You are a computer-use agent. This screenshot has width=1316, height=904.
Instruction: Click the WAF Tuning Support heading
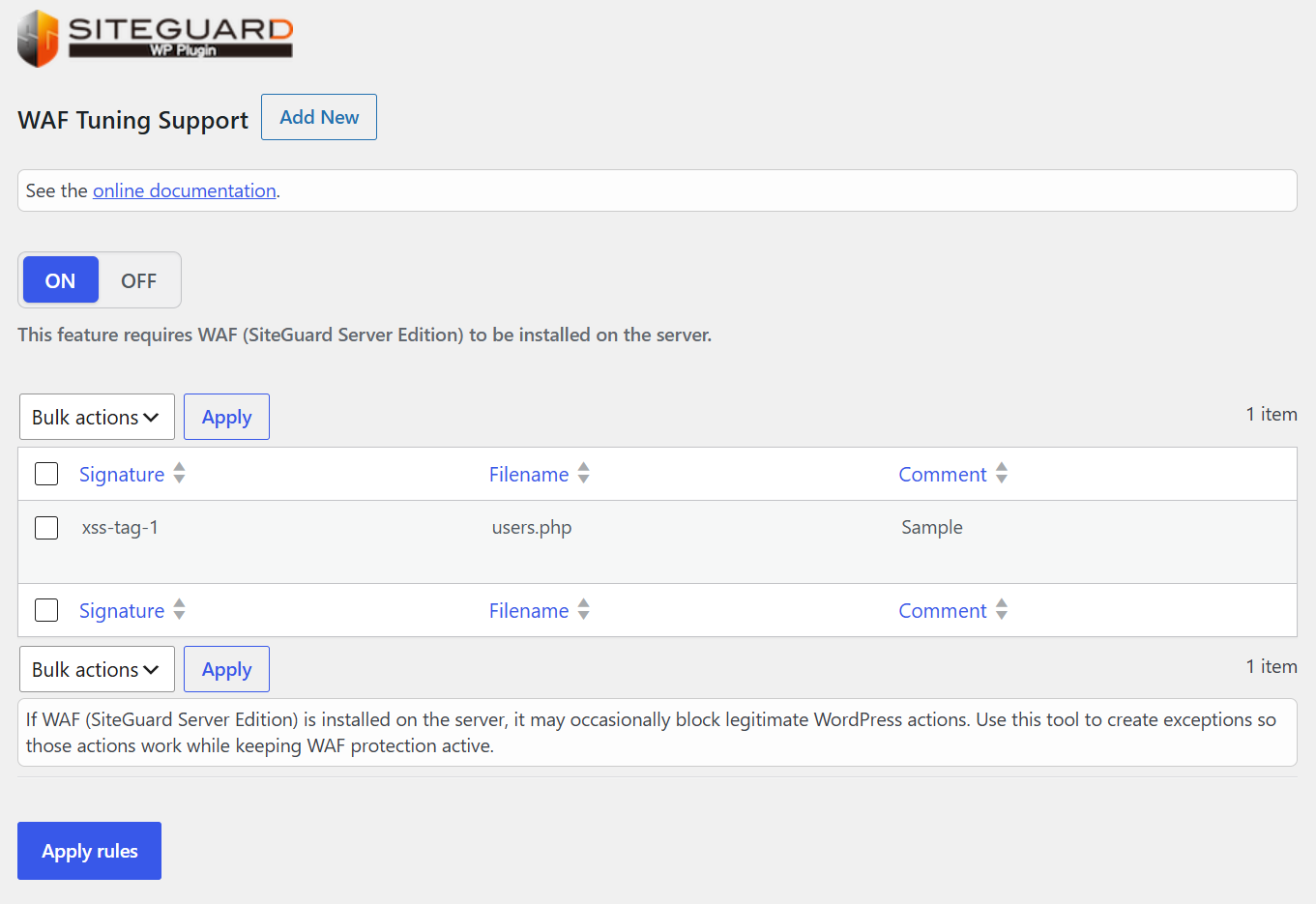point(132,120)
